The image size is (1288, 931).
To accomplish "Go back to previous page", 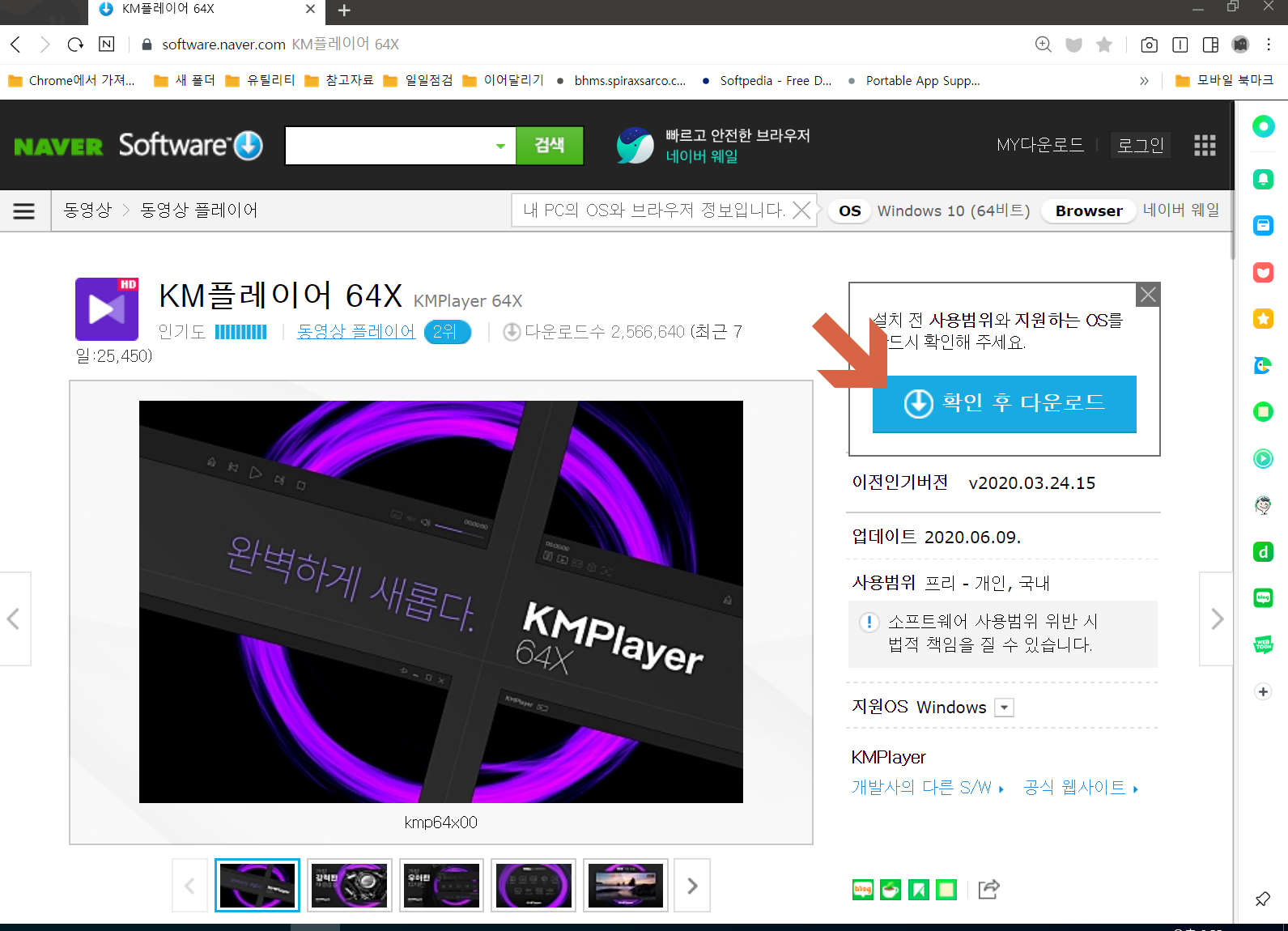I will [x=15, y=45].
